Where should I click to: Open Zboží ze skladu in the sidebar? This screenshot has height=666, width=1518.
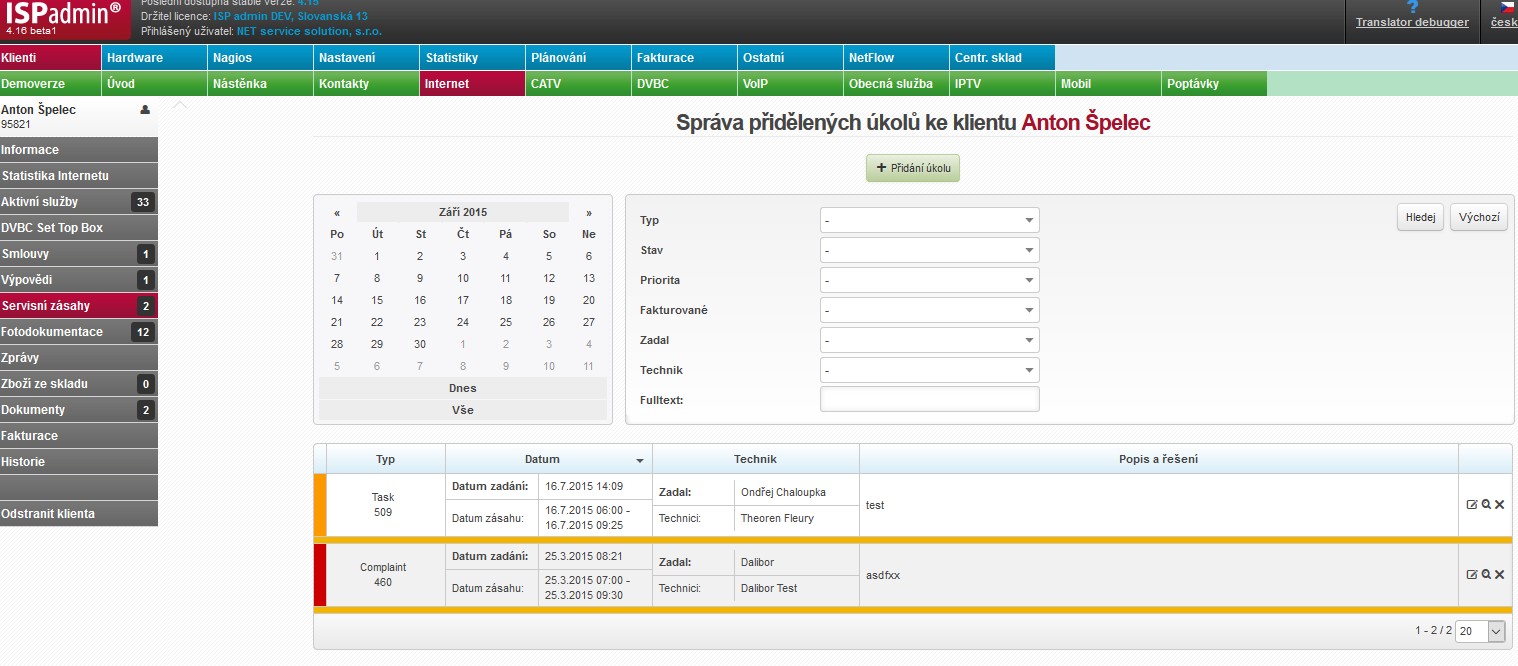click(x=79, y=384)
